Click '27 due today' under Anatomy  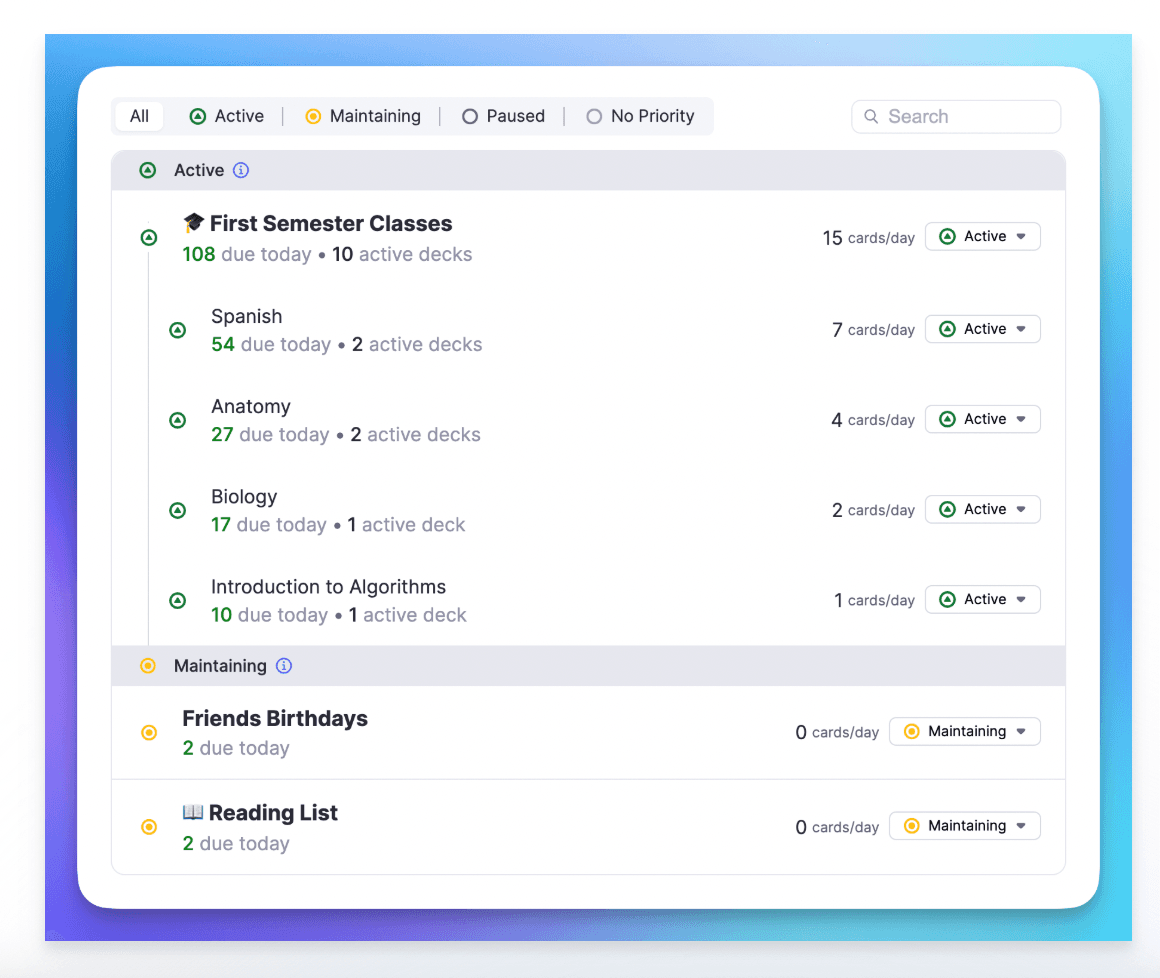270,435
